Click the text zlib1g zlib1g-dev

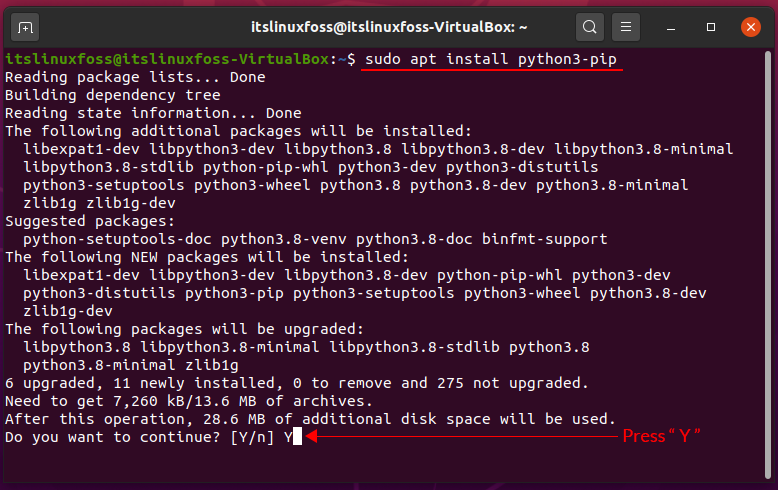pyautogui.click(x=99, y=203)
